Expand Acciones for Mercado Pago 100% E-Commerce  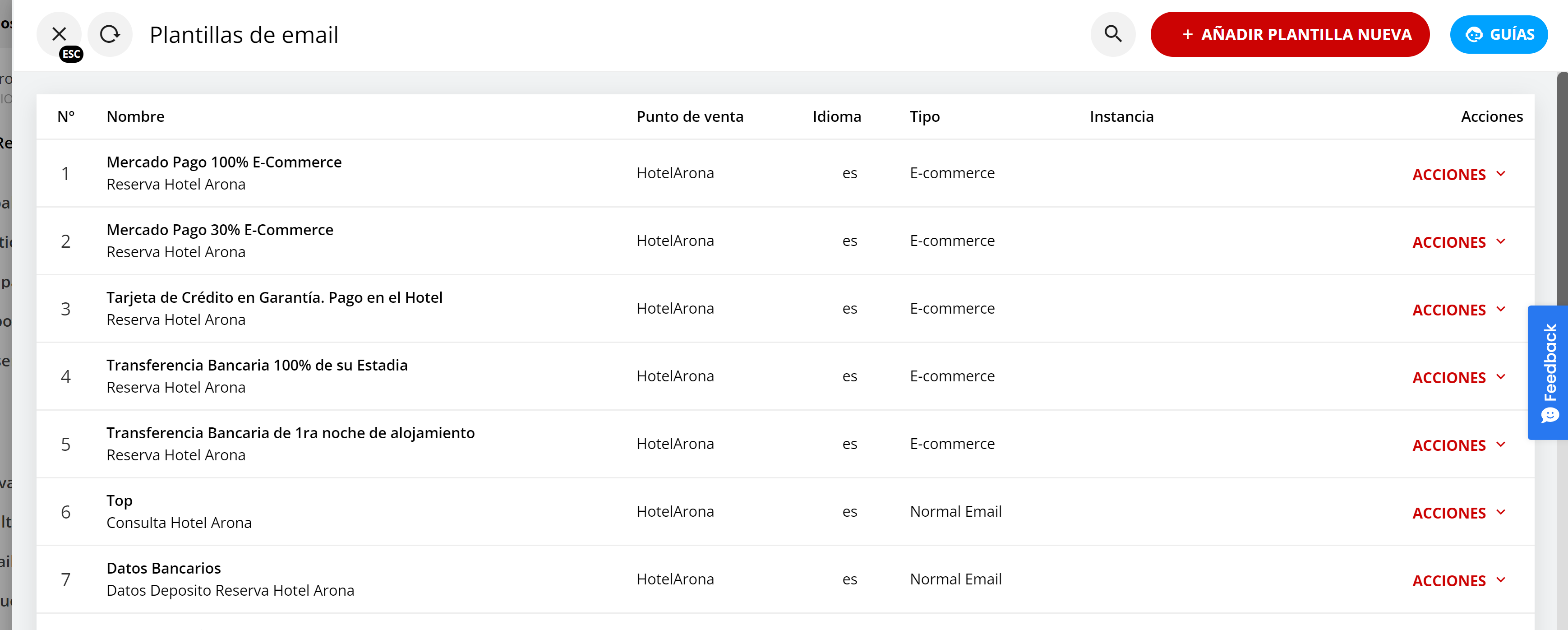[x=1459, y=174]
